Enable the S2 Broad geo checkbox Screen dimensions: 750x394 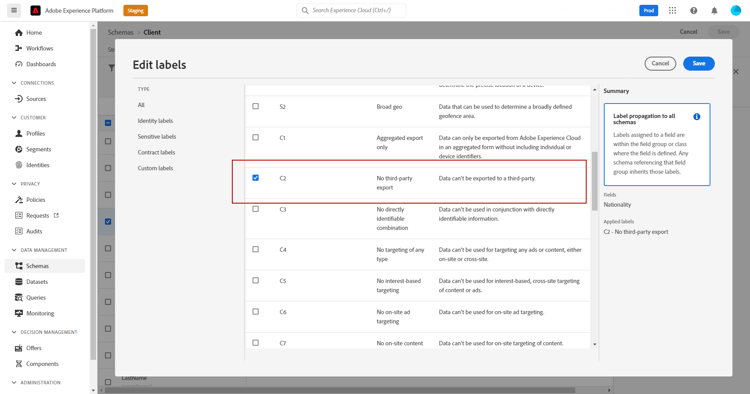click(x=255, y=106)
